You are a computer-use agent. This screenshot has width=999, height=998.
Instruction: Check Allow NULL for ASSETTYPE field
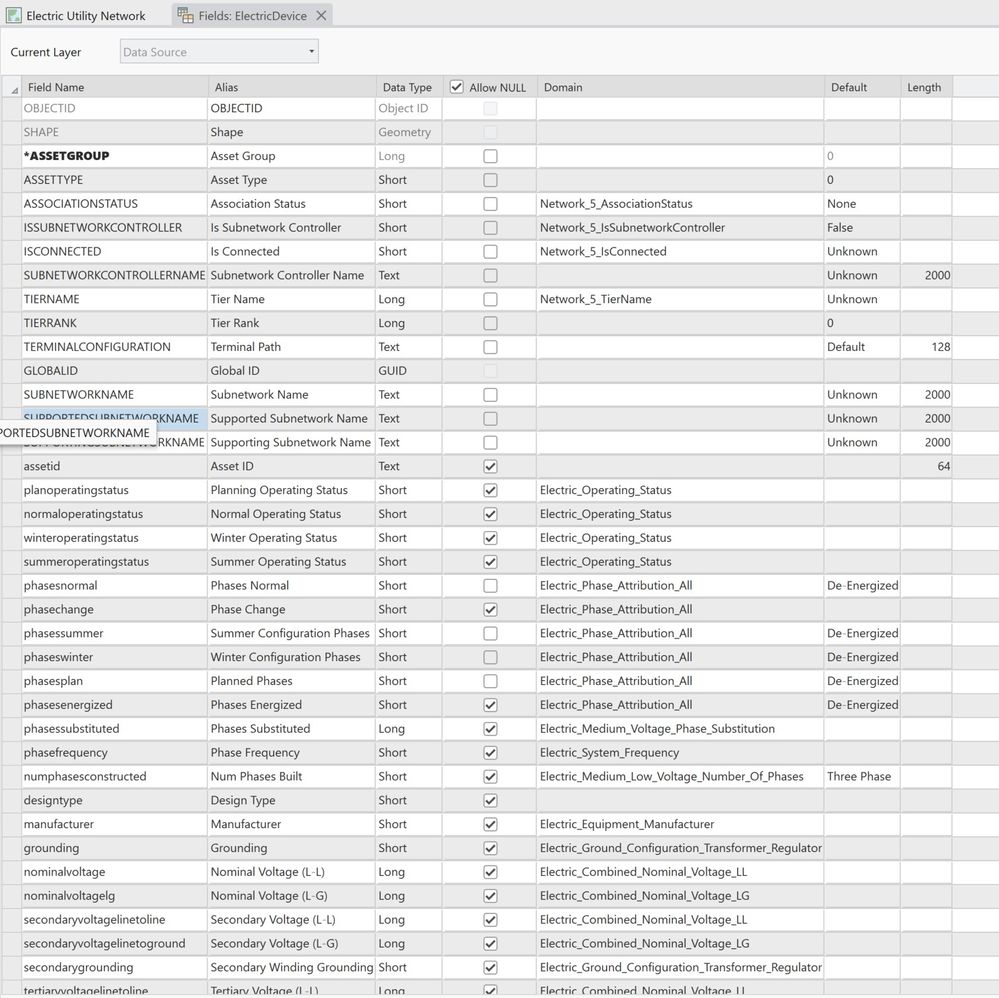(490, 180)
